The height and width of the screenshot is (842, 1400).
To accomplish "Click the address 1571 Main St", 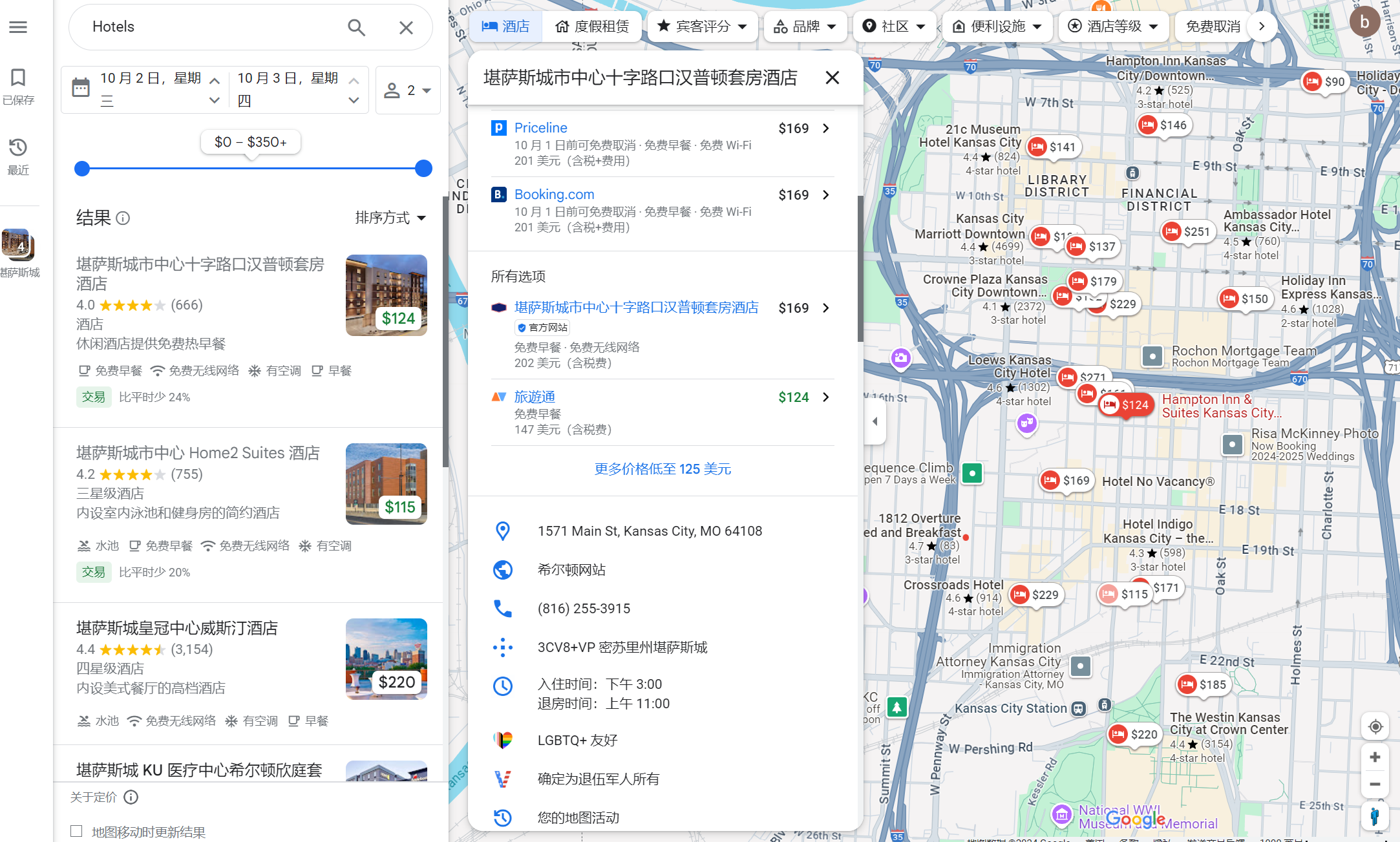I will [650, 531].
